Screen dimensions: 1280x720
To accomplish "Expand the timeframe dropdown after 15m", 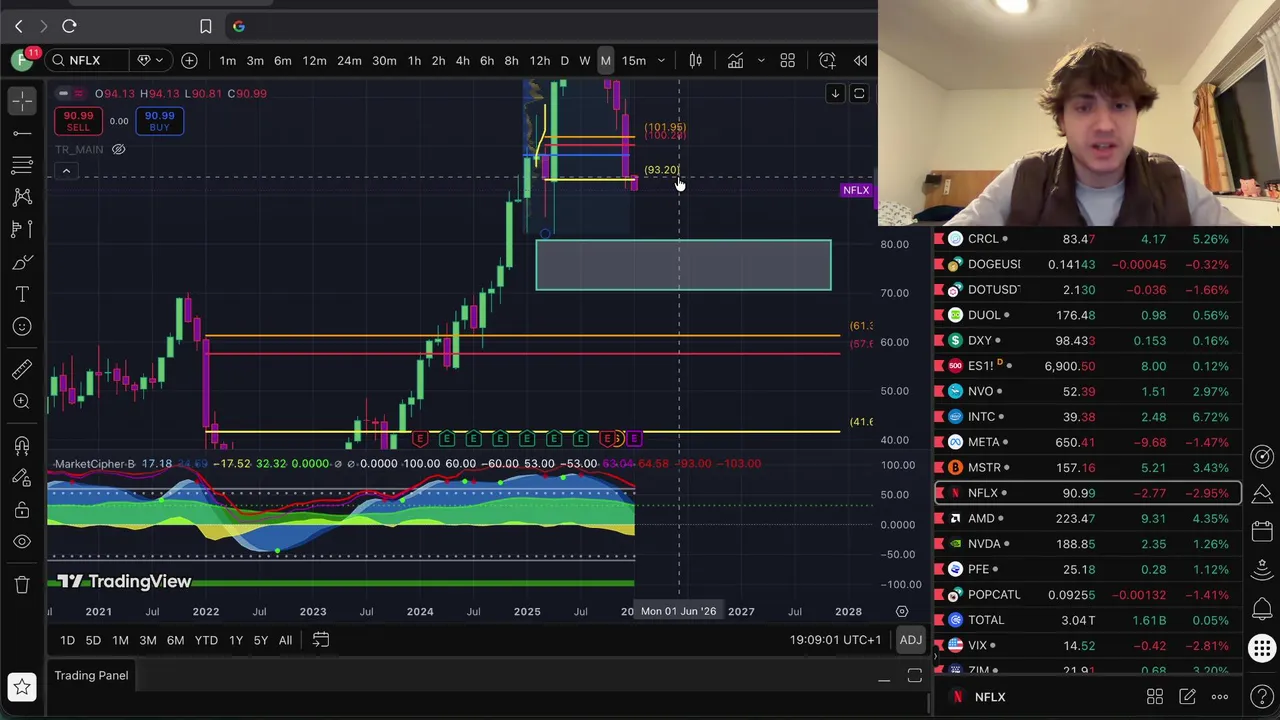I will 661,61.
